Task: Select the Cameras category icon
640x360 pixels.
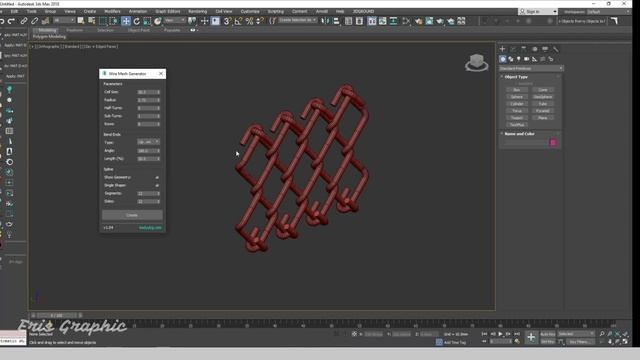Action: point(527,59)
